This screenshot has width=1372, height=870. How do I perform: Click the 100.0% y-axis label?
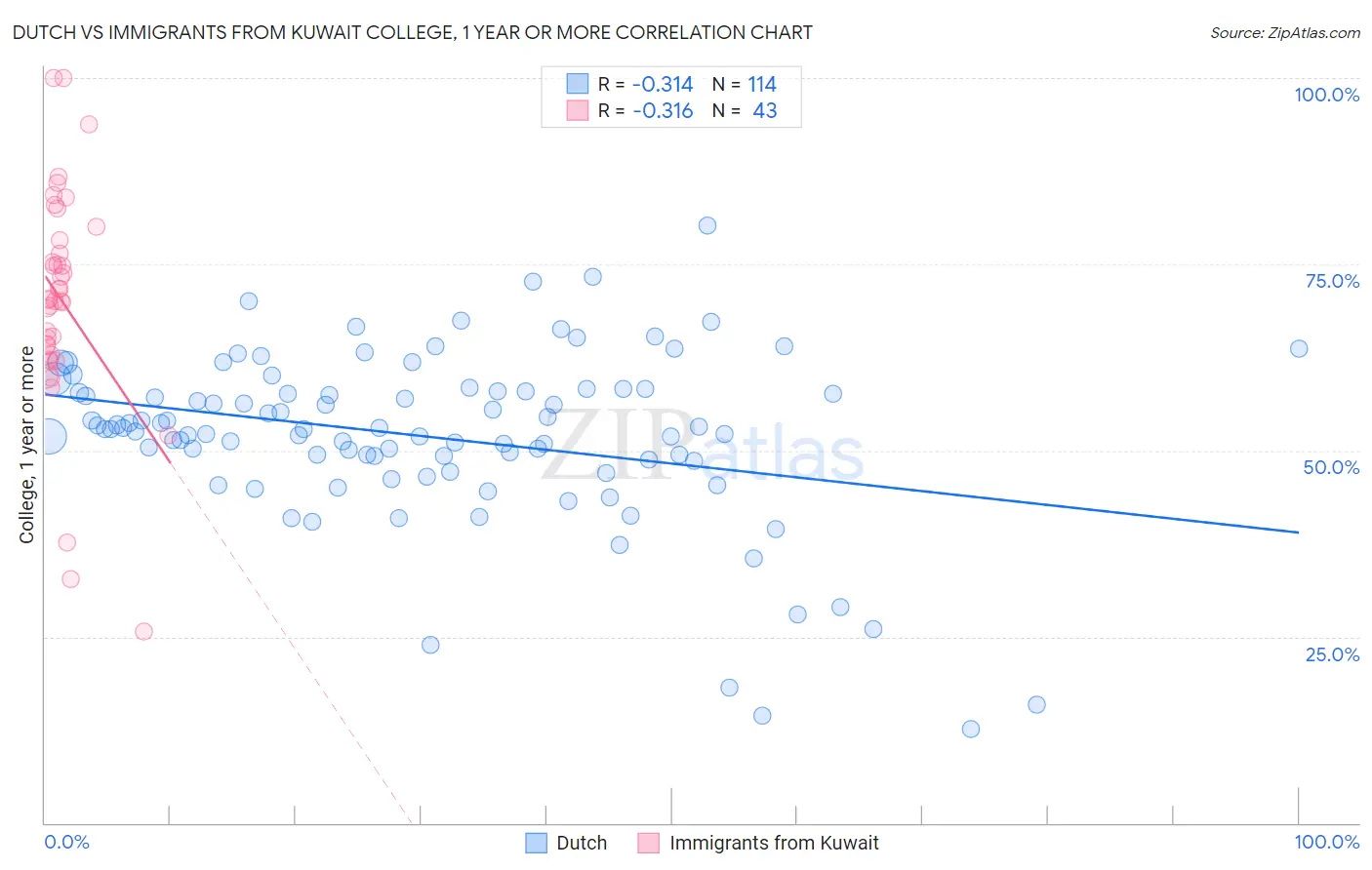coord(1326,95)
